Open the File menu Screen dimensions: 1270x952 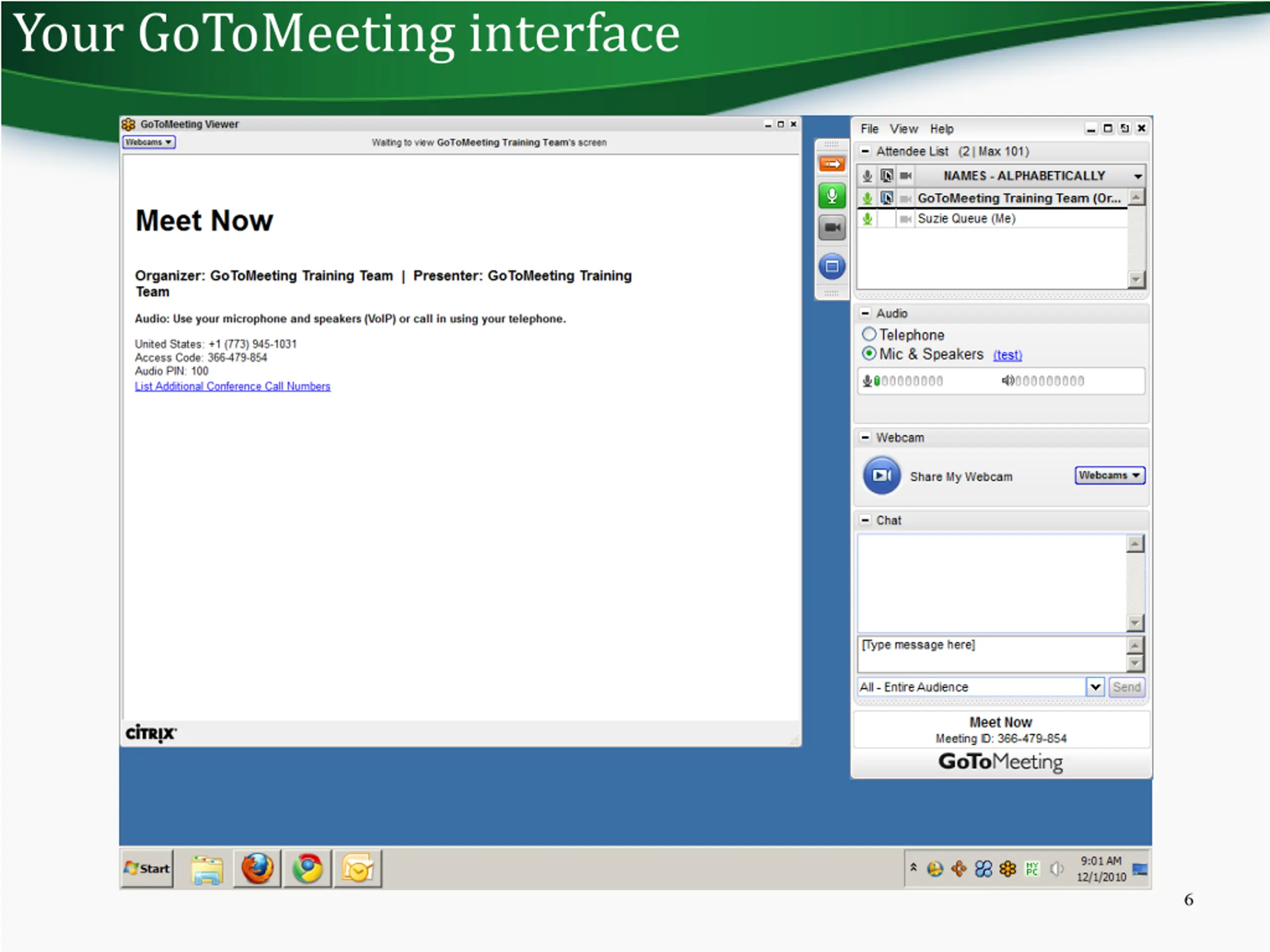tap(869, 129)
